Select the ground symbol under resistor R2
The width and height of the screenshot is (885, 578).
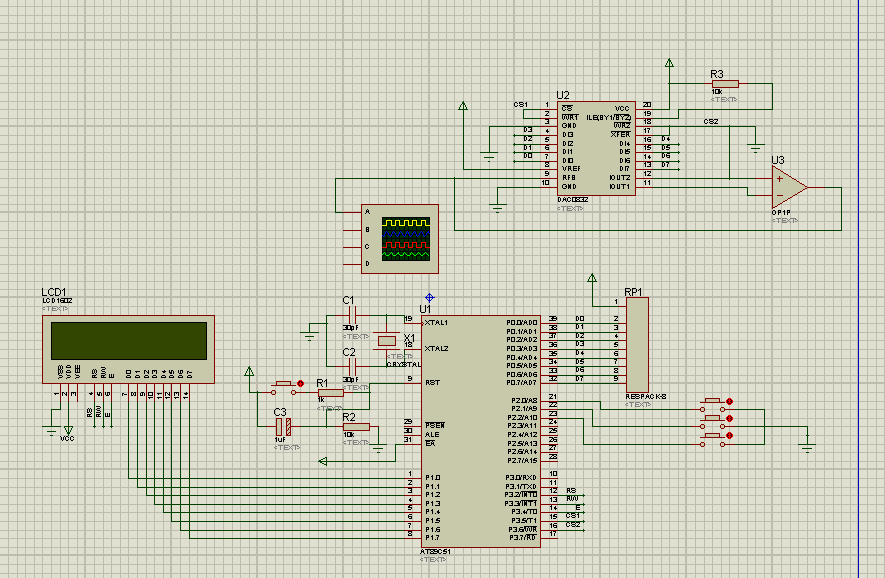pyautogui.click(x=378, y=449)
